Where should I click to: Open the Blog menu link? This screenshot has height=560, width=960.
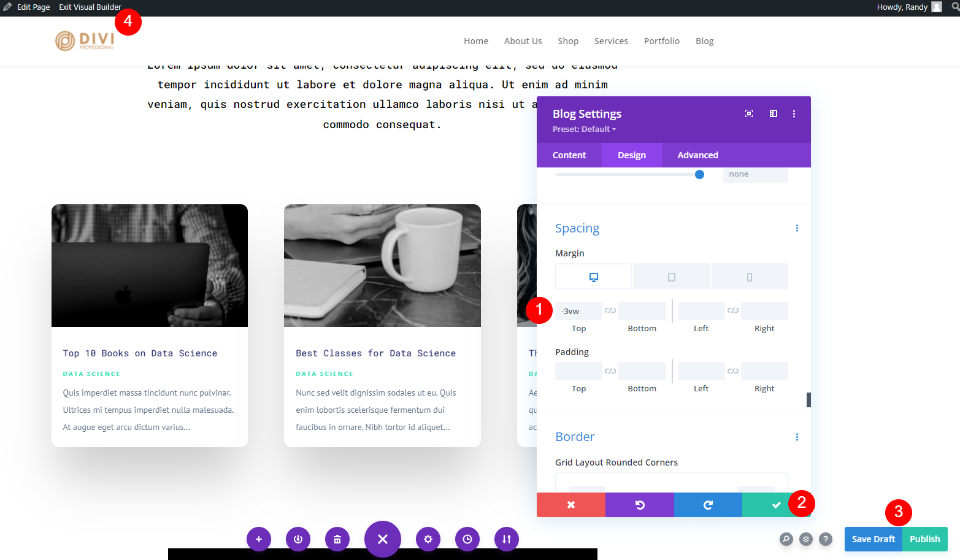pos(705,41)
